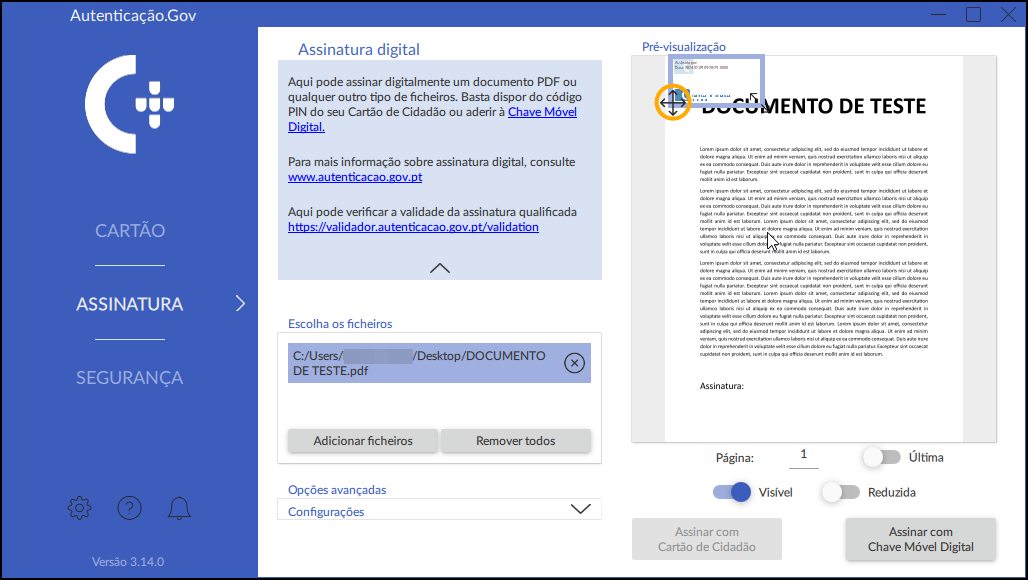Click the Assinatura digital heading

[359, 50]
